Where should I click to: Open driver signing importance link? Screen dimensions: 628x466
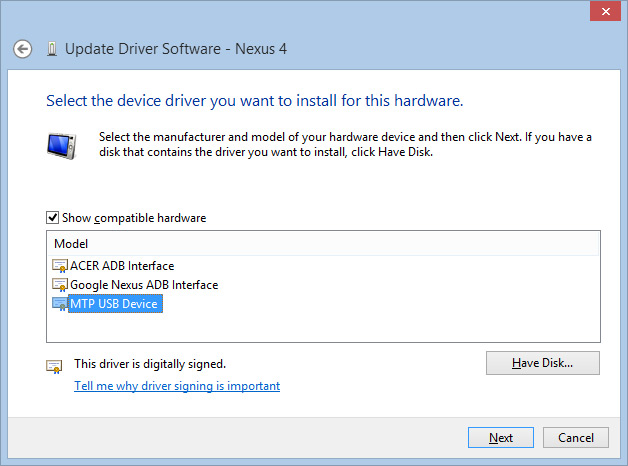[177, 386]
